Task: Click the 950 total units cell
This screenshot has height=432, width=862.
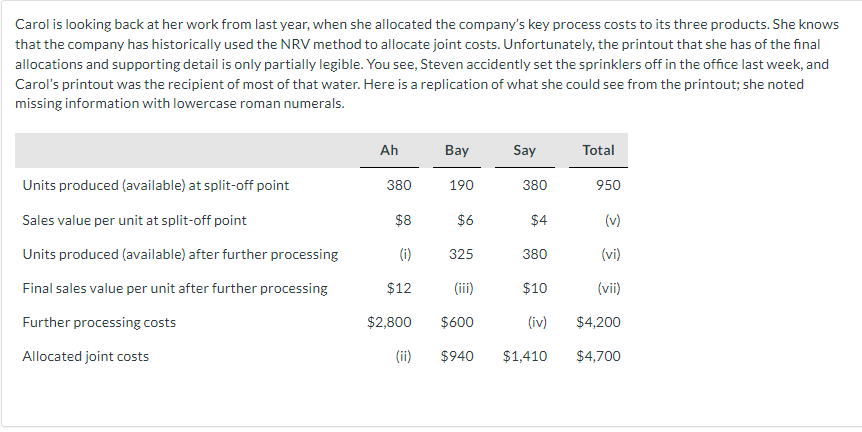Action: pos(607,185)
